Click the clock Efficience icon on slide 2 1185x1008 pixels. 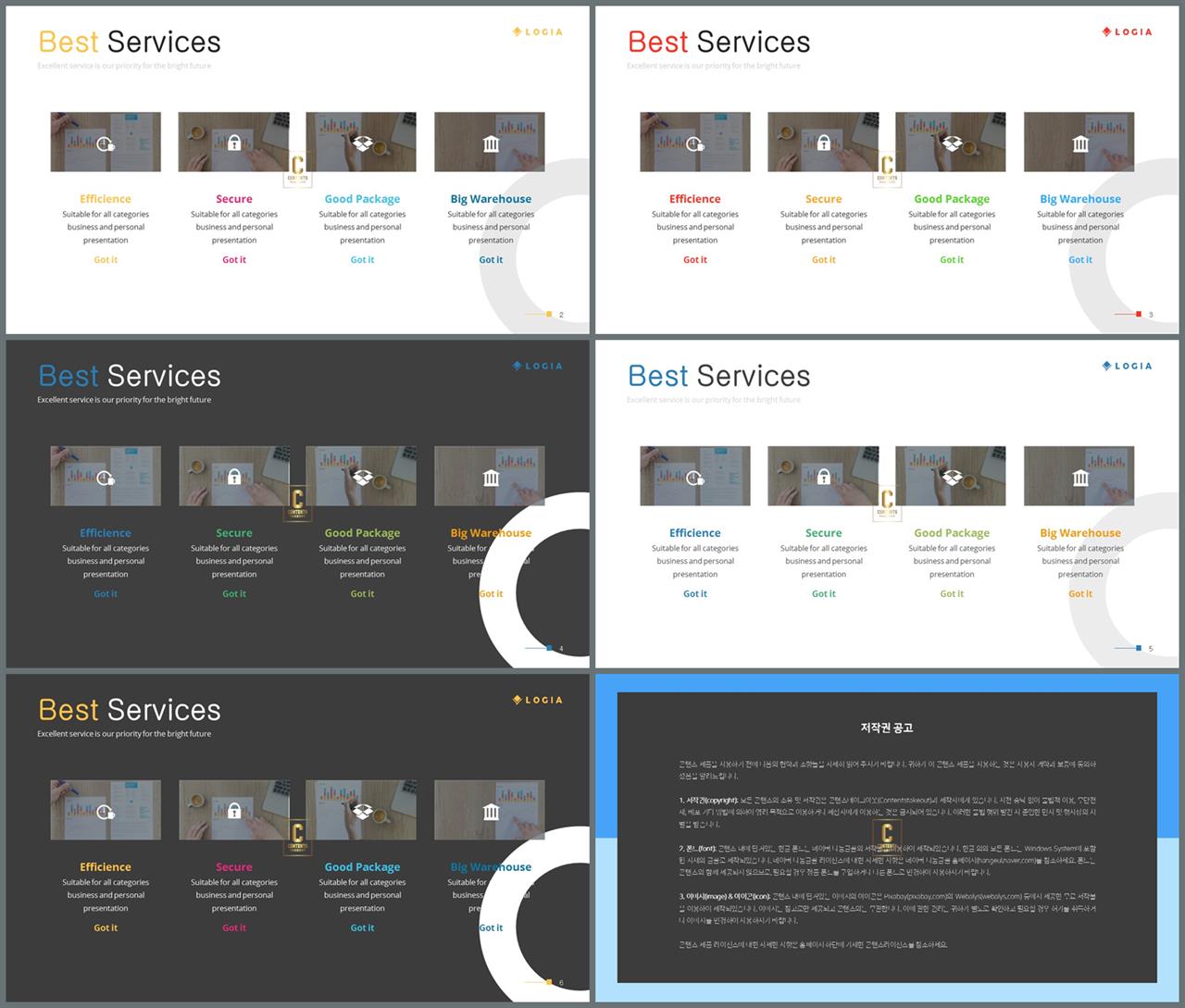106,143
